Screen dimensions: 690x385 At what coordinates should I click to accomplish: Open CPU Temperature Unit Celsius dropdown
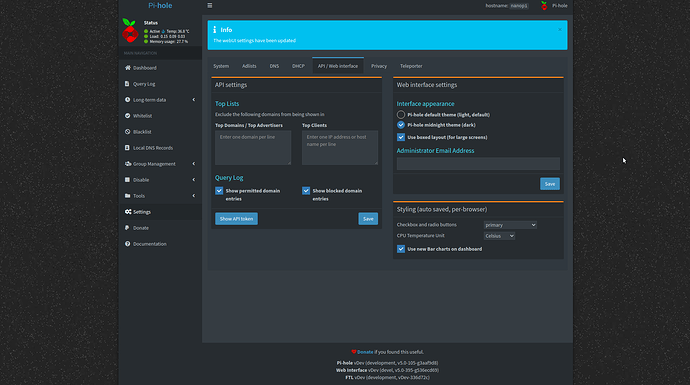coord(499,236)
